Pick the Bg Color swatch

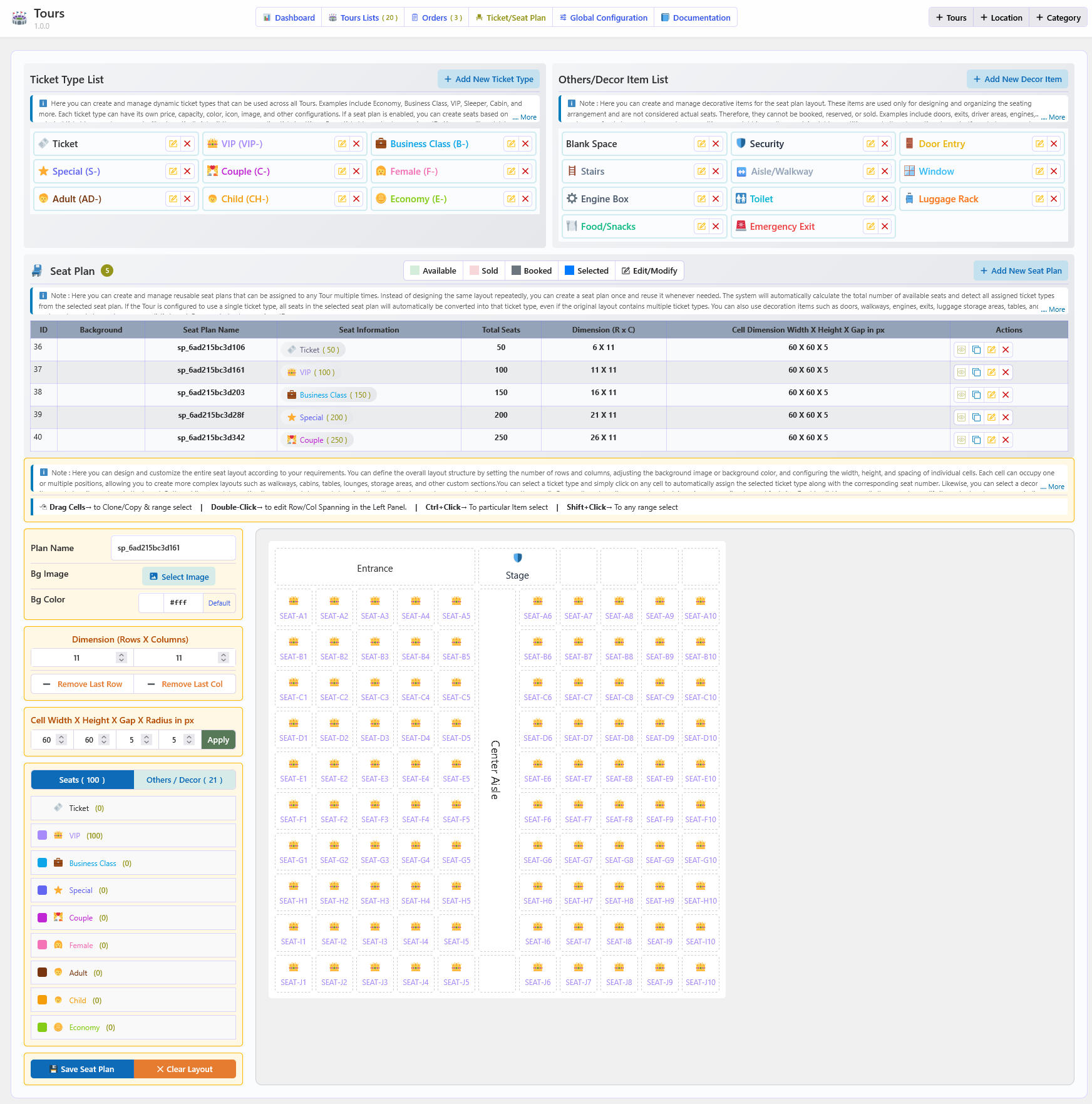(151, 603)
